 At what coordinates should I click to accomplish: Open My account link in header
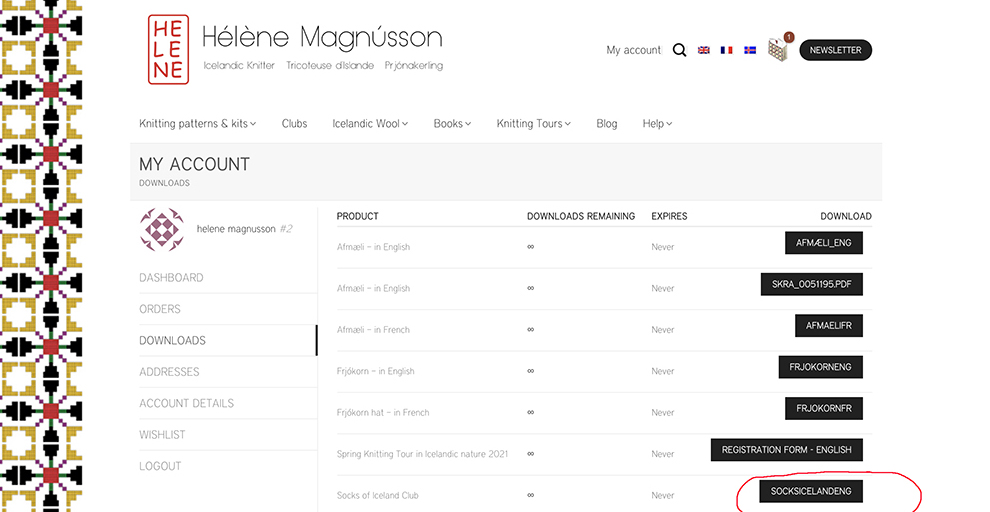(x=633, y=50)
